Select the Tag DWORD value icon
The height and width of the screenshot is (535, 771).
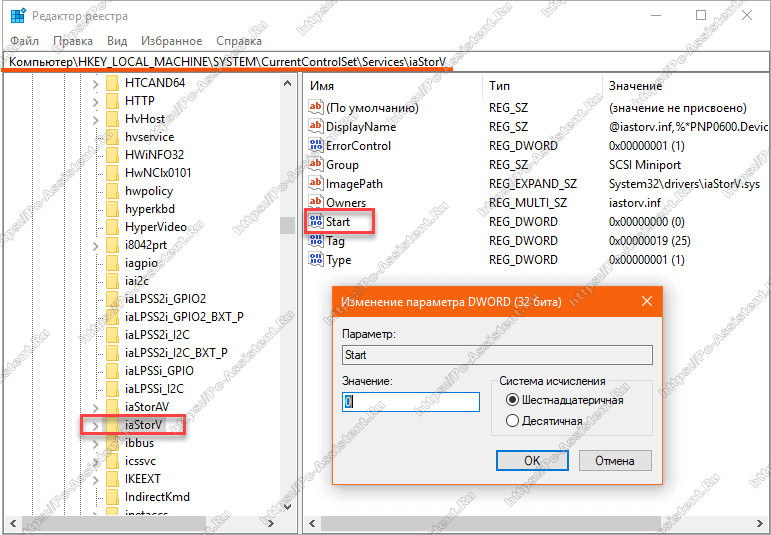[x=315, y=241]
